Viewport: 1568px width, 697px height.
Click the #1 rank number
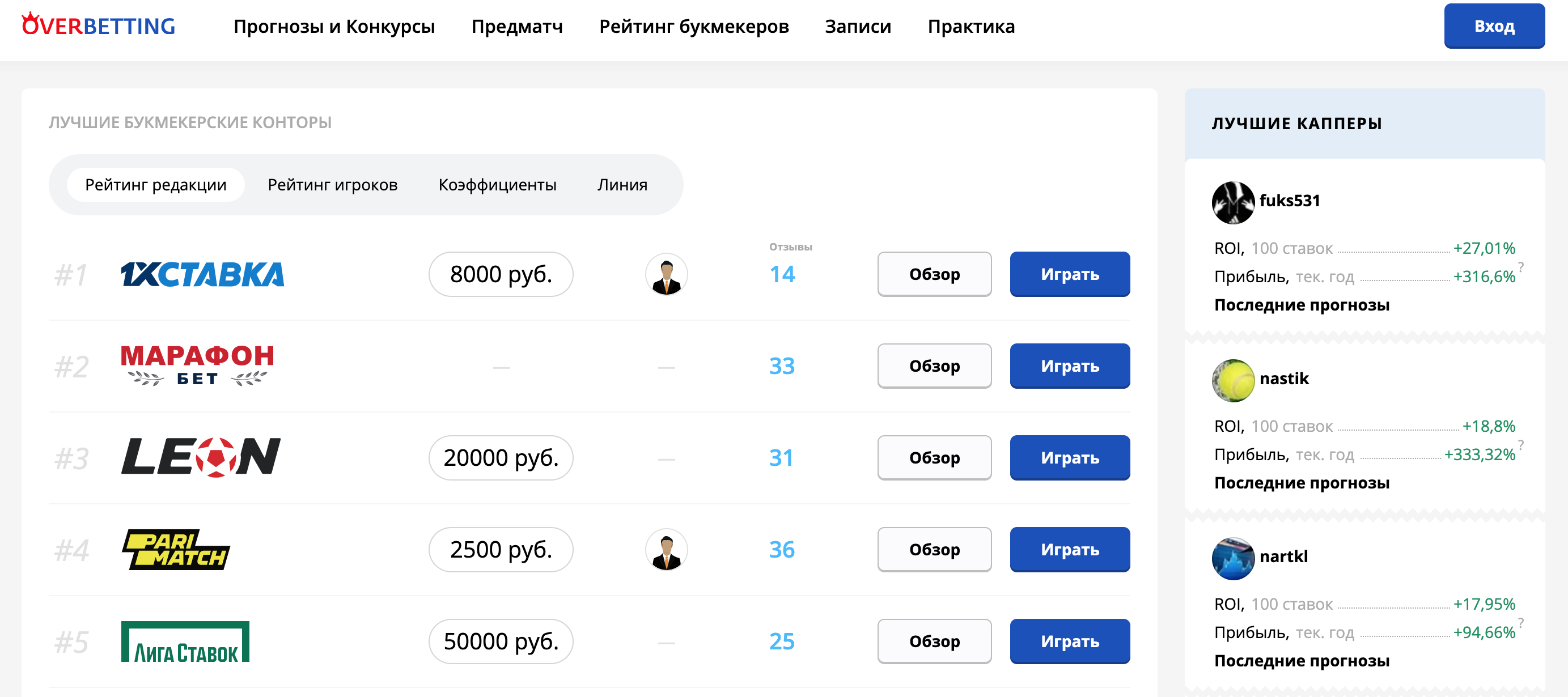pyautogui.click(x=71, y=275)
